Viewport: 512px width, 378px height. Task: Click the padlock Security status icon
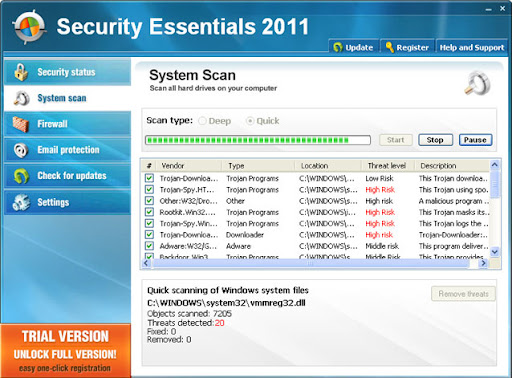21,72
